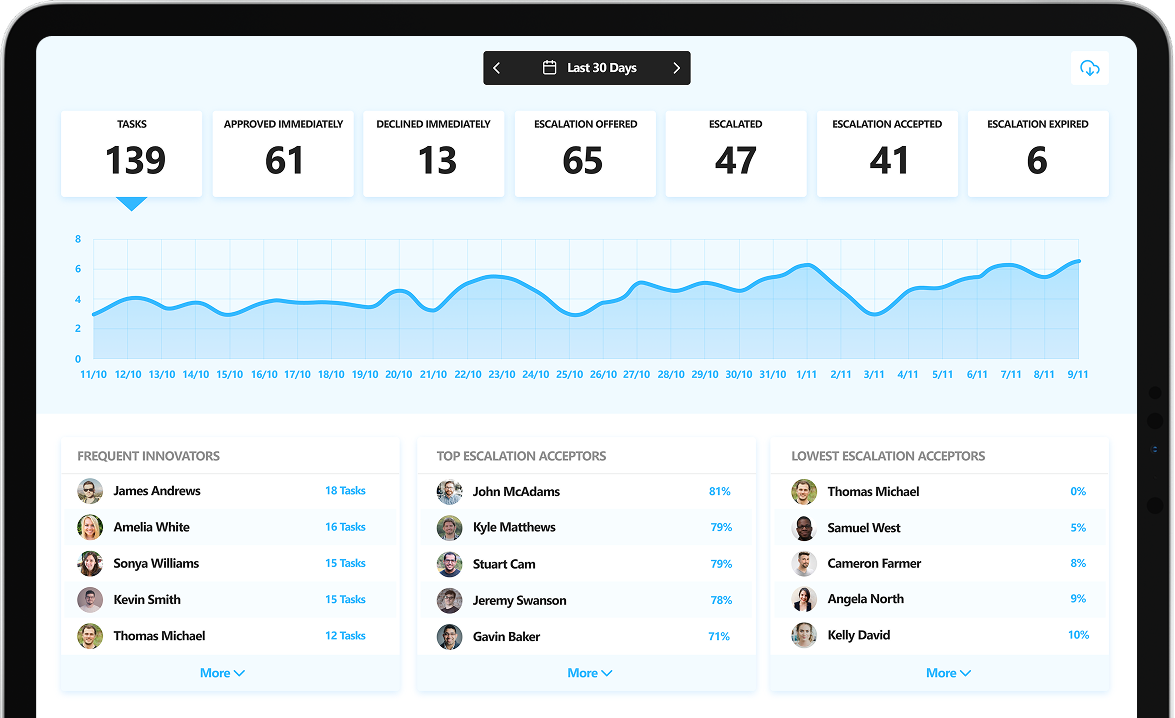The image size is (1175, 718).
Task: Click the 11/10 date label on chart axis
Action: point(94,375)
